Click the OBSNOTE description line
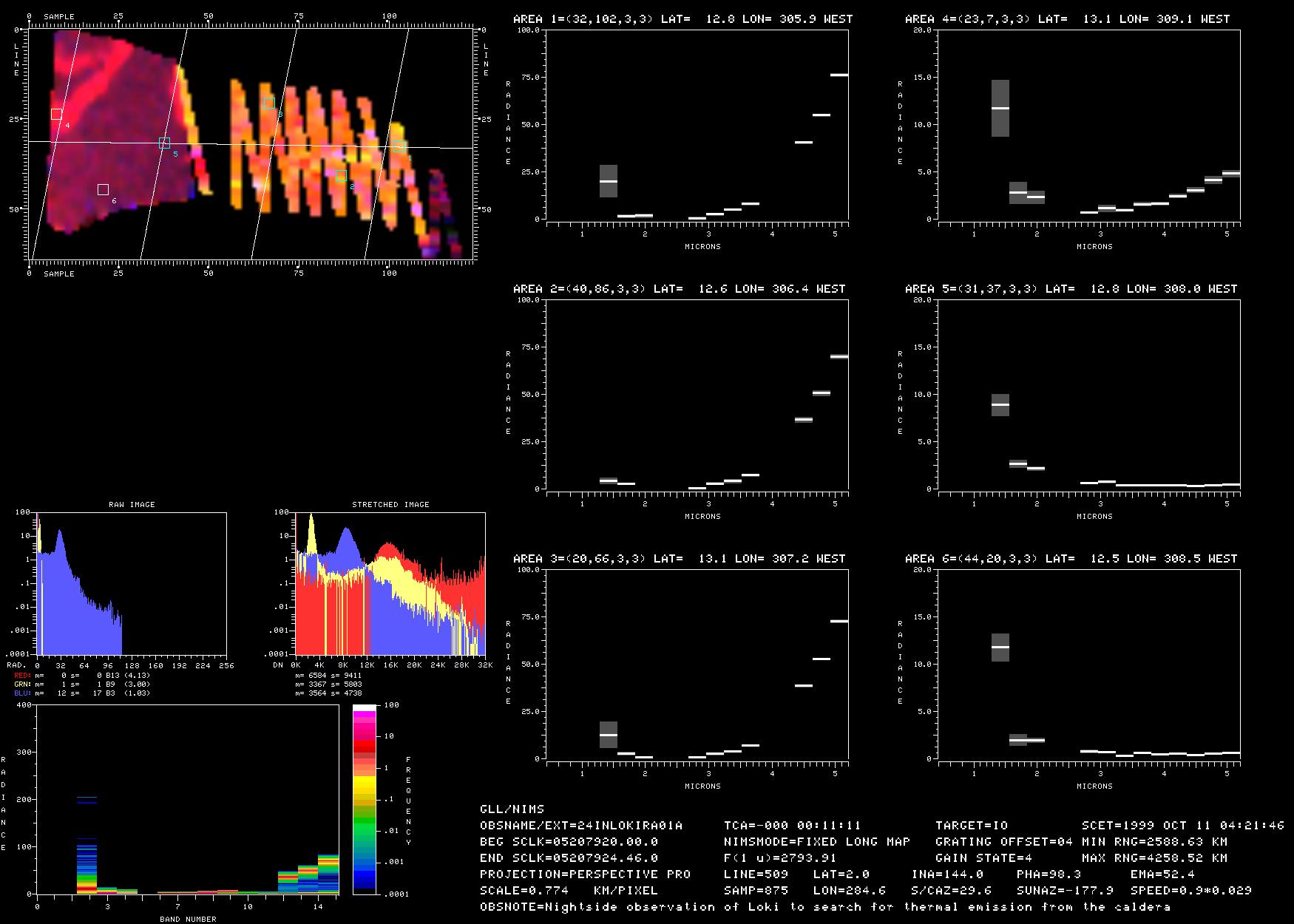This screenshot has height=924, width=1294. pos(824,906)
